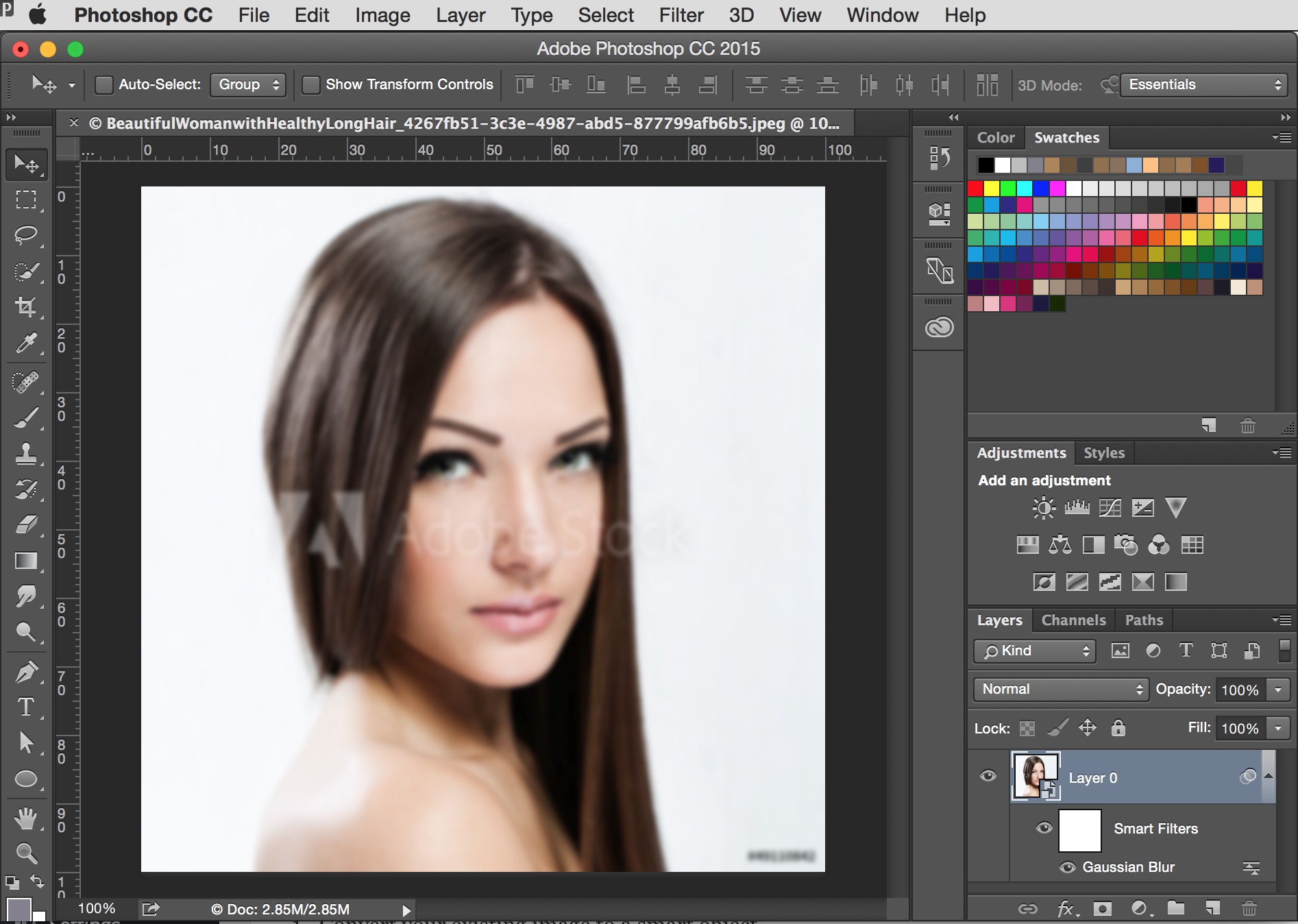Open the Filter menu
1298x924 pixels.
point(681,15)
